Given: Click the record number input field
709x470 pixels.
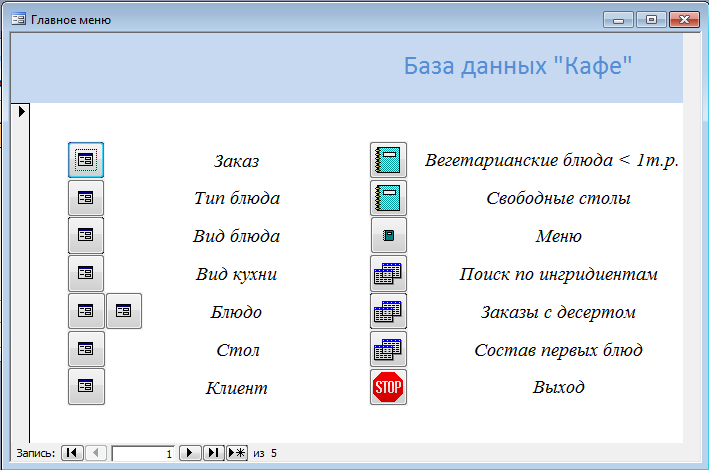Looking at the screenshot, I should [143, 453].
